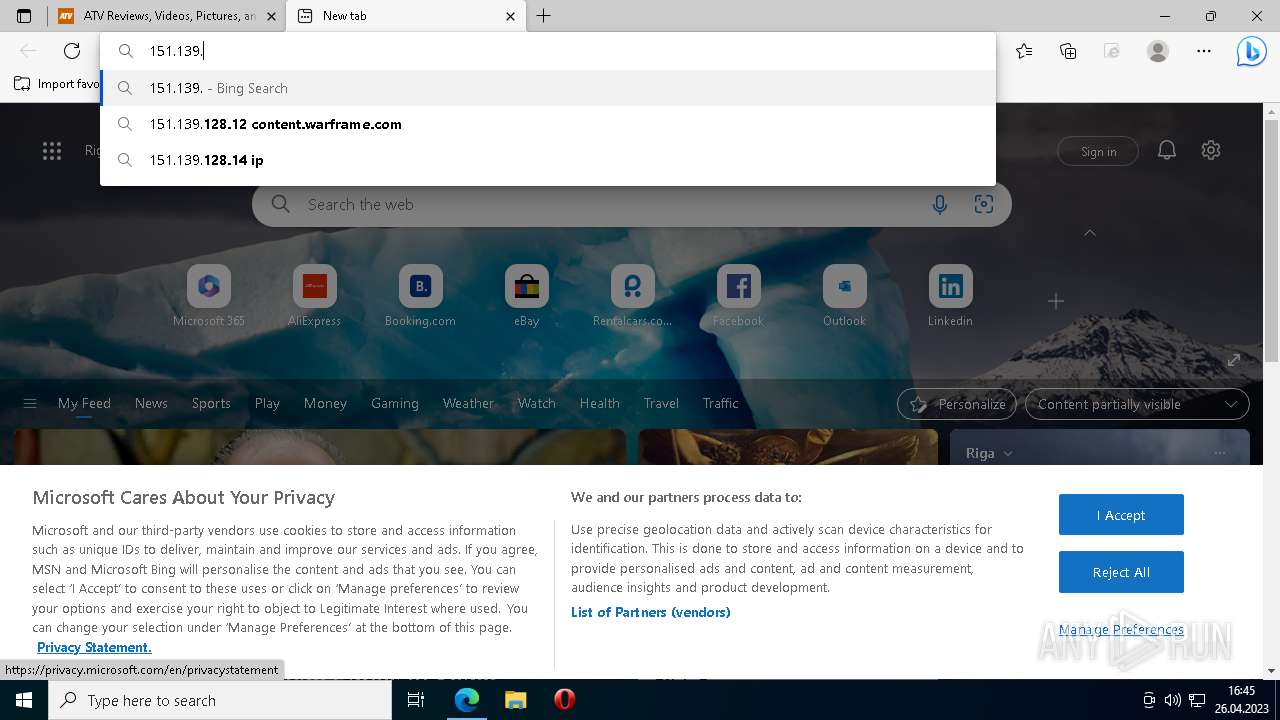
Task: Select the My Feed tab
Action: point(84,403)
